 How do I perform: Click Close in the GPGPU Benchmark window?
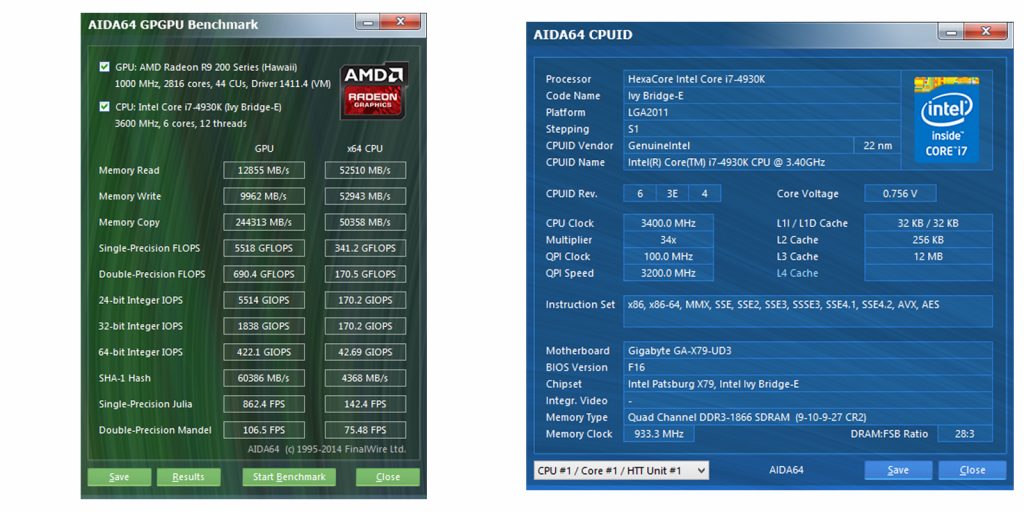pyautogui.click(x=388, y=477)
